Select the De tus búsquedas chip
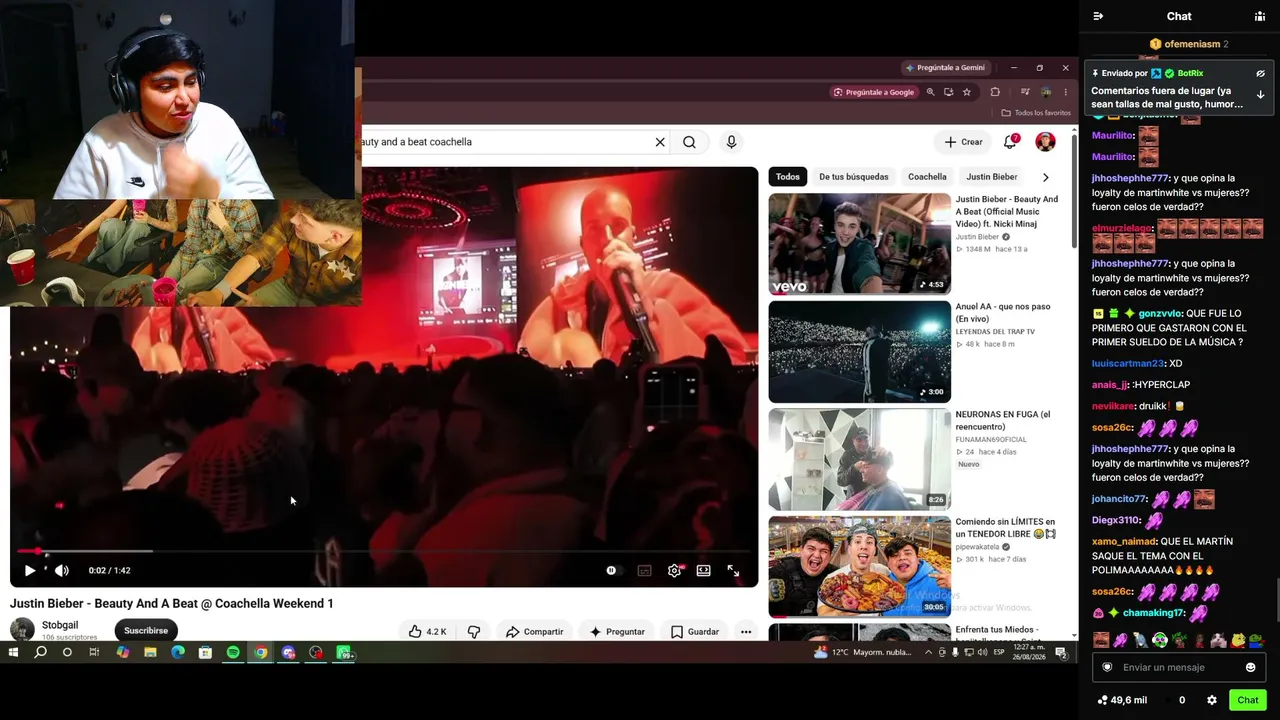 pyautogui.click(x=854, y=177)
